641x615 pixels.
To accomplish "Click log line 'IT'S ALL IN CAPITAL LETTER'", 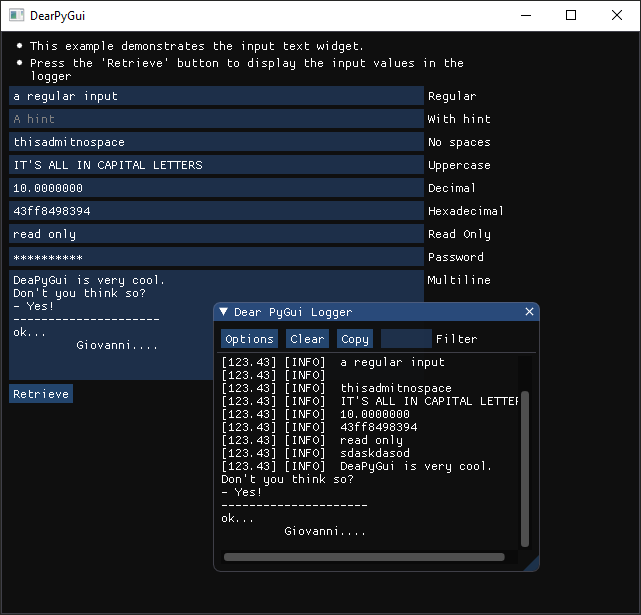I will (429, 401).
